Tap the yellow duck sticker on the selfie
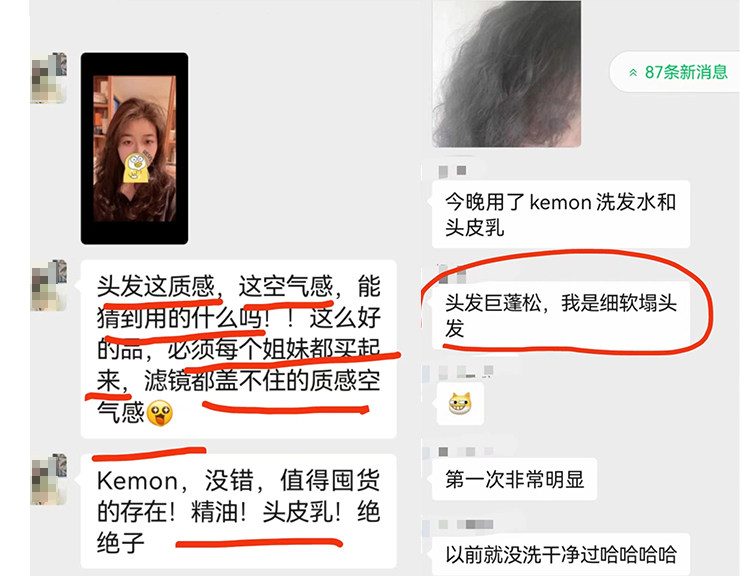750x587 pixels. point(136,168)
